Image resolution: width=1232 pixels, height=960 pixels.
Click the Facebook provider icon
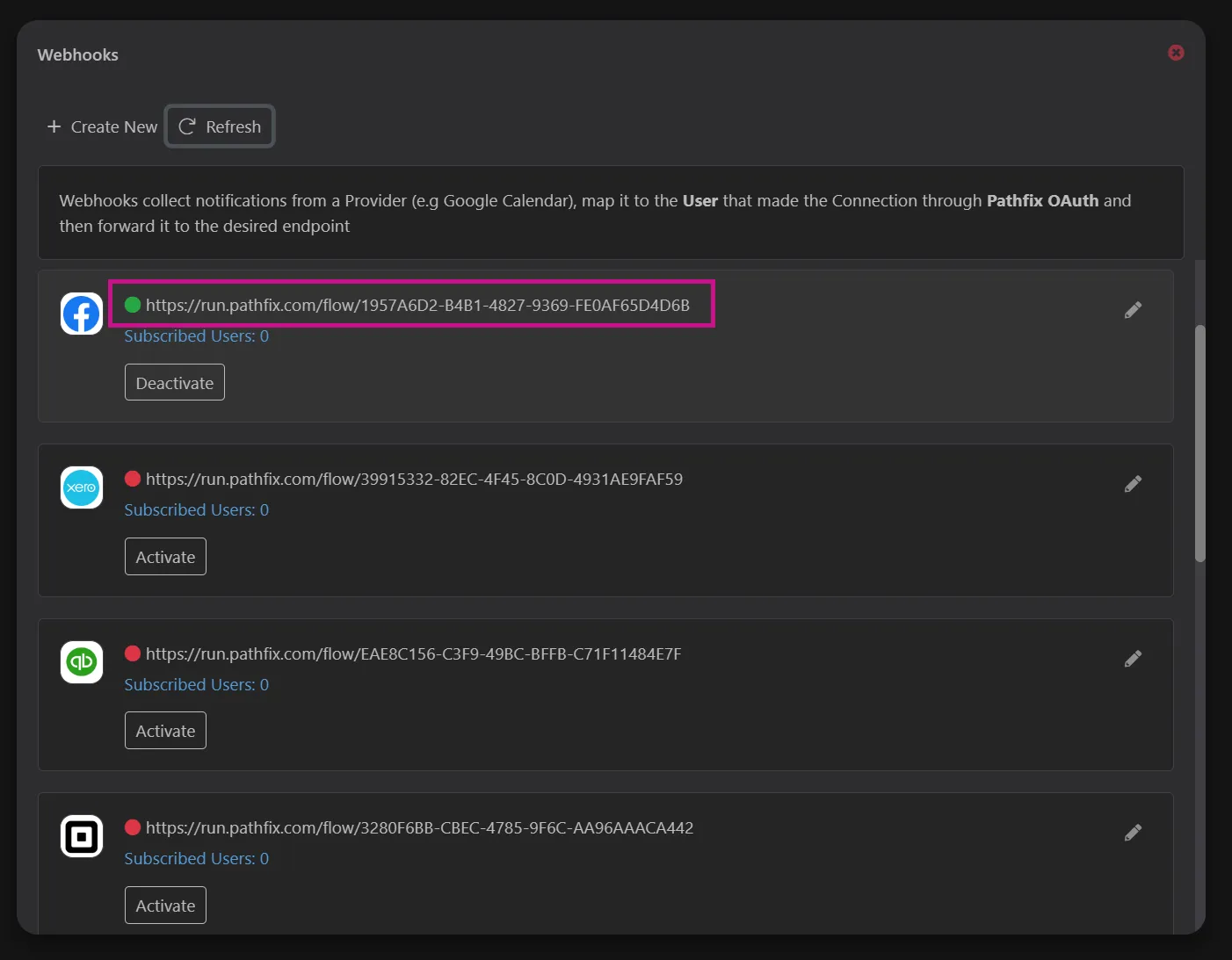coord(82,314)
